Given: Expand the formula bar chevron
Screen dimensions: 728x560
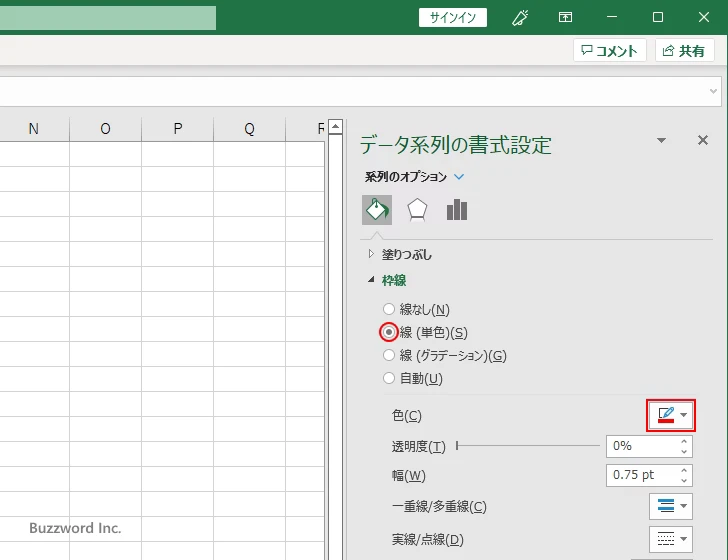Looking at the screenshot, I should click(x=714, y=91).
